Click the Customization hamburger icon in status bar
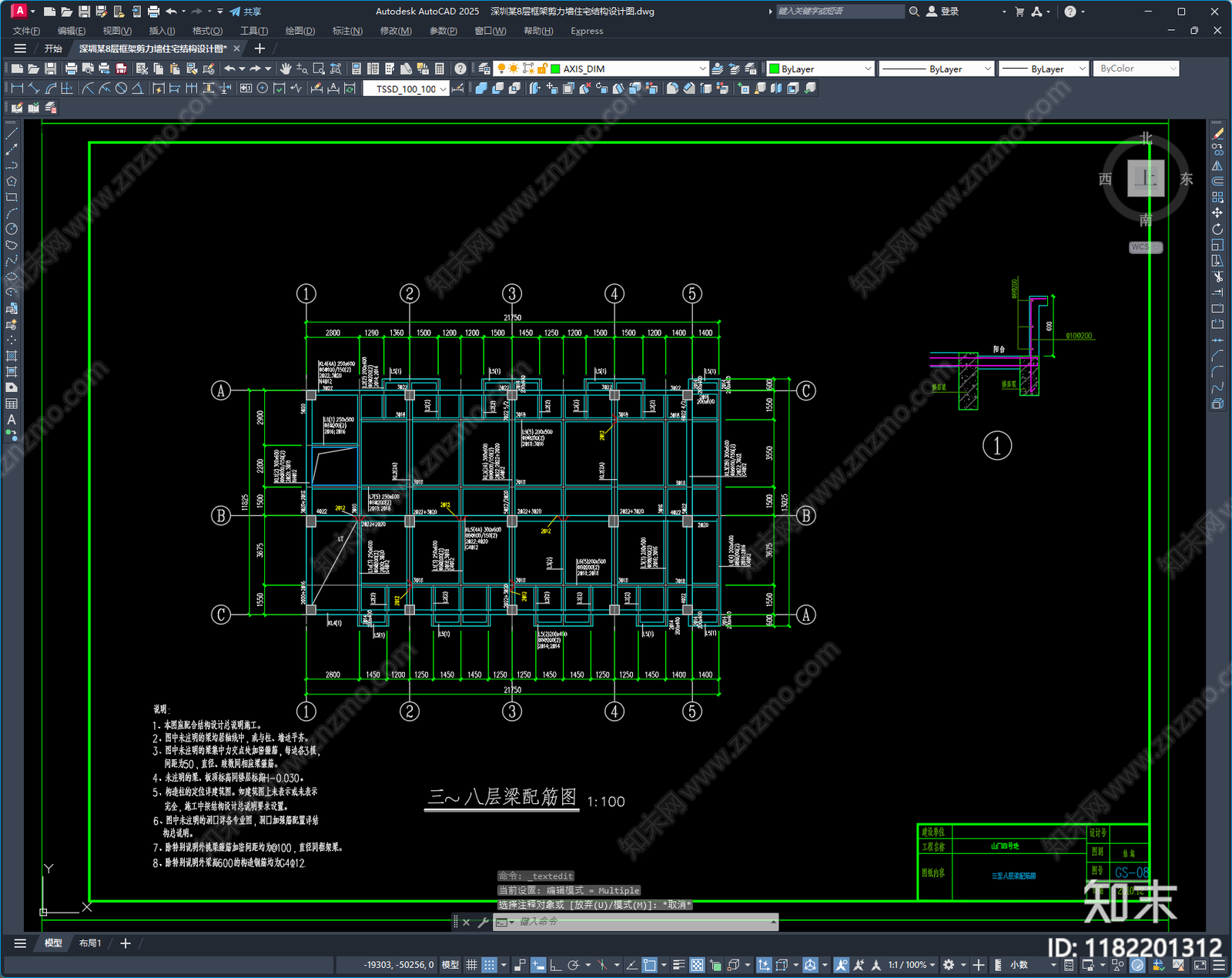This screenshot has height=978, width=1232. point(1219,965)
